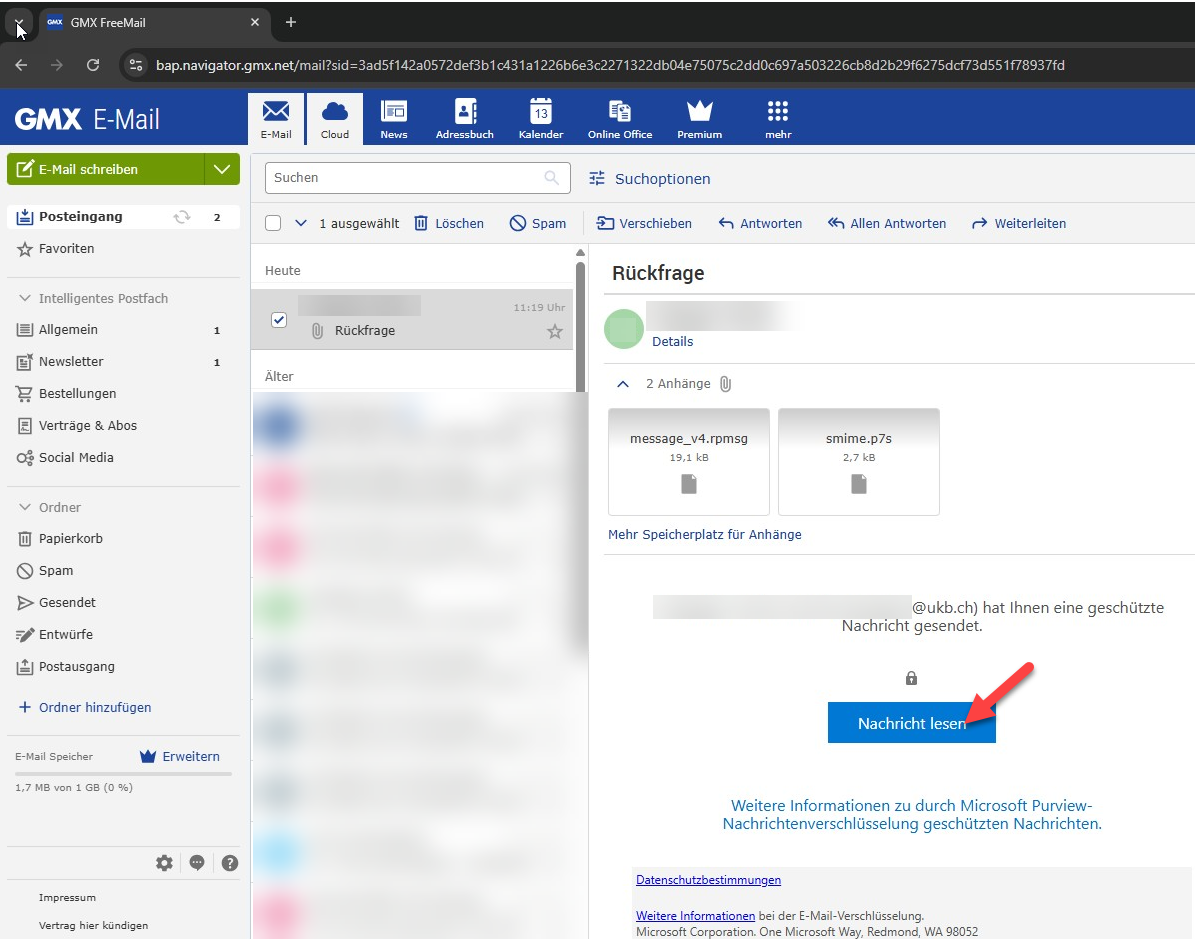Open the selection dropdown chevron
This screenshot has height=939, width=1195.
click(x=300, y=223)
